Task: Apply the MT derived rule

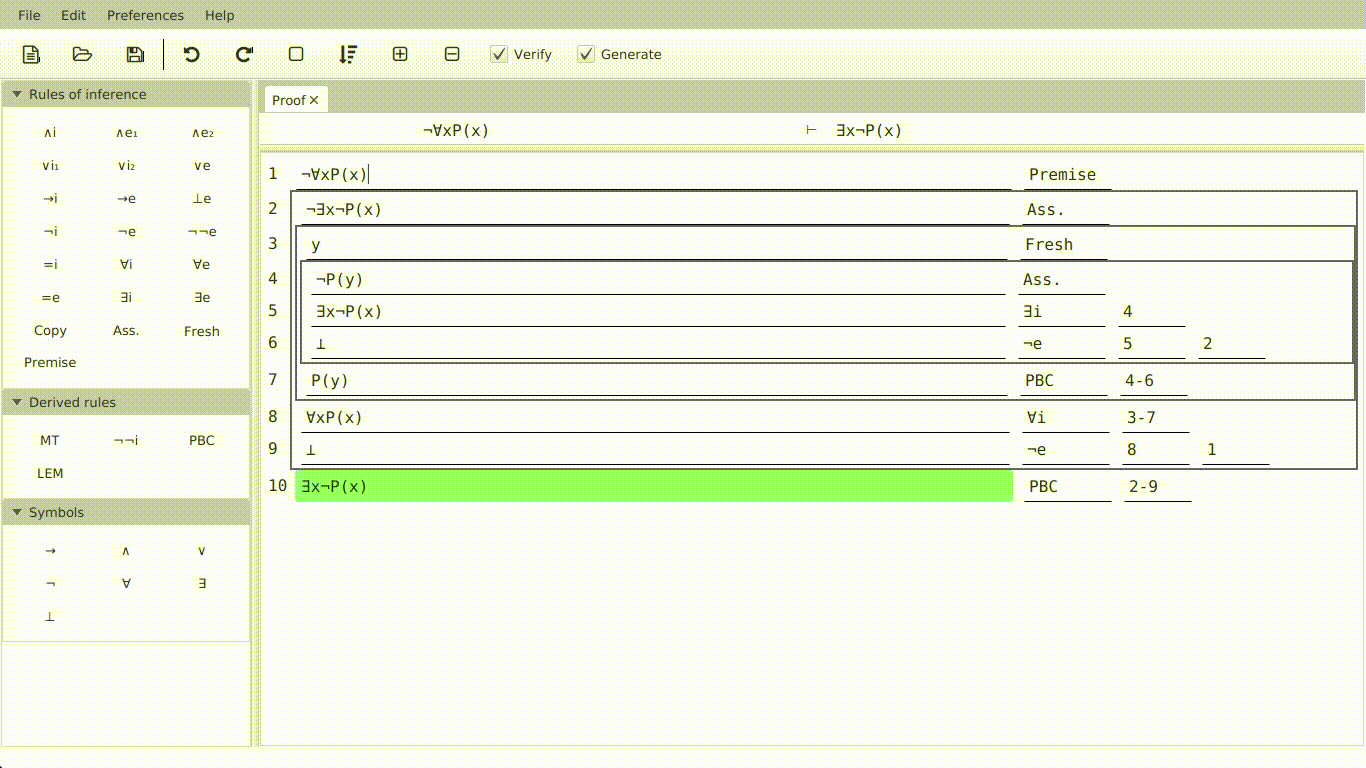Action: coord(50,441)
